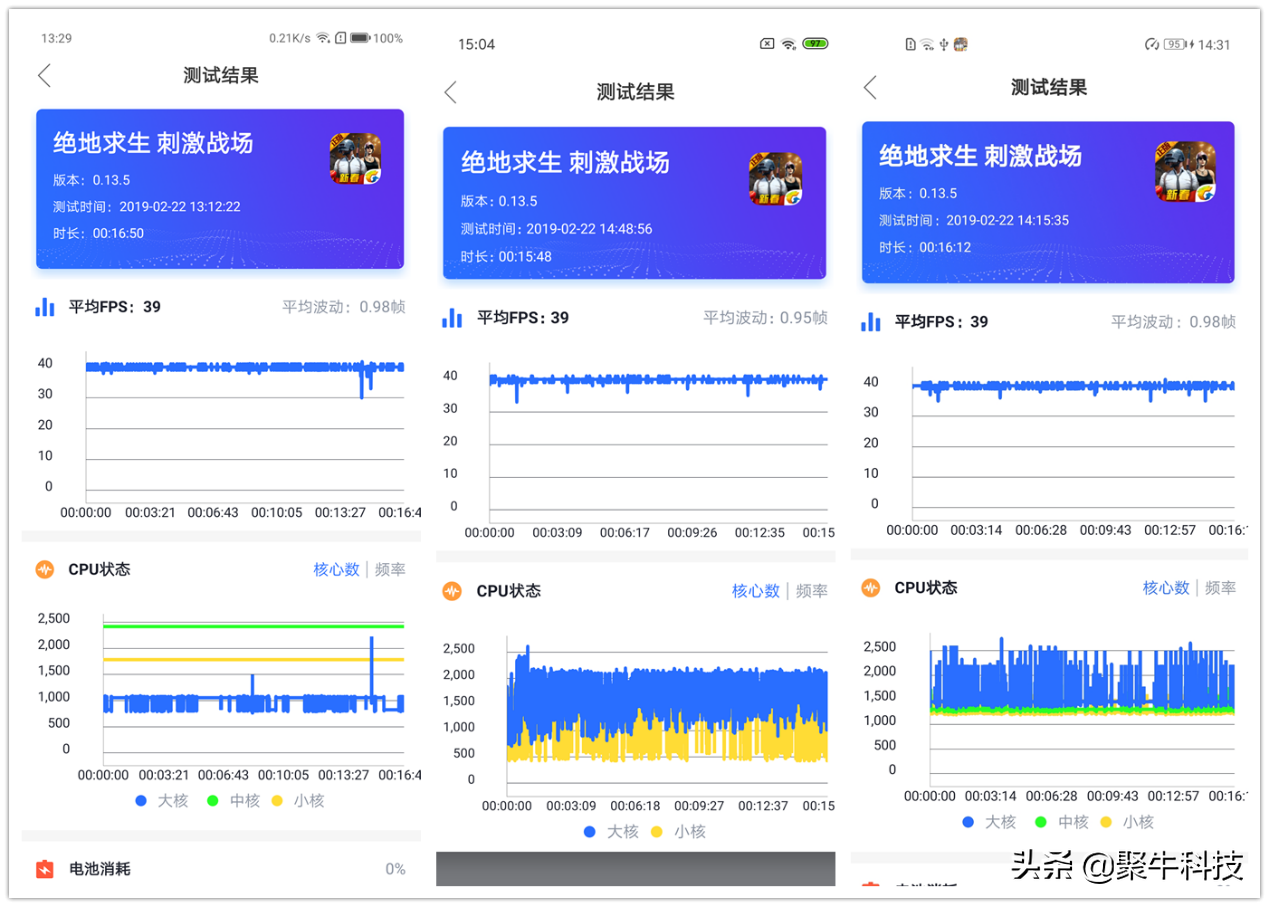
Task: Click orange CPU状态 pulse icon in 15:04 screenshot
Action: click(x=452, y=591)
